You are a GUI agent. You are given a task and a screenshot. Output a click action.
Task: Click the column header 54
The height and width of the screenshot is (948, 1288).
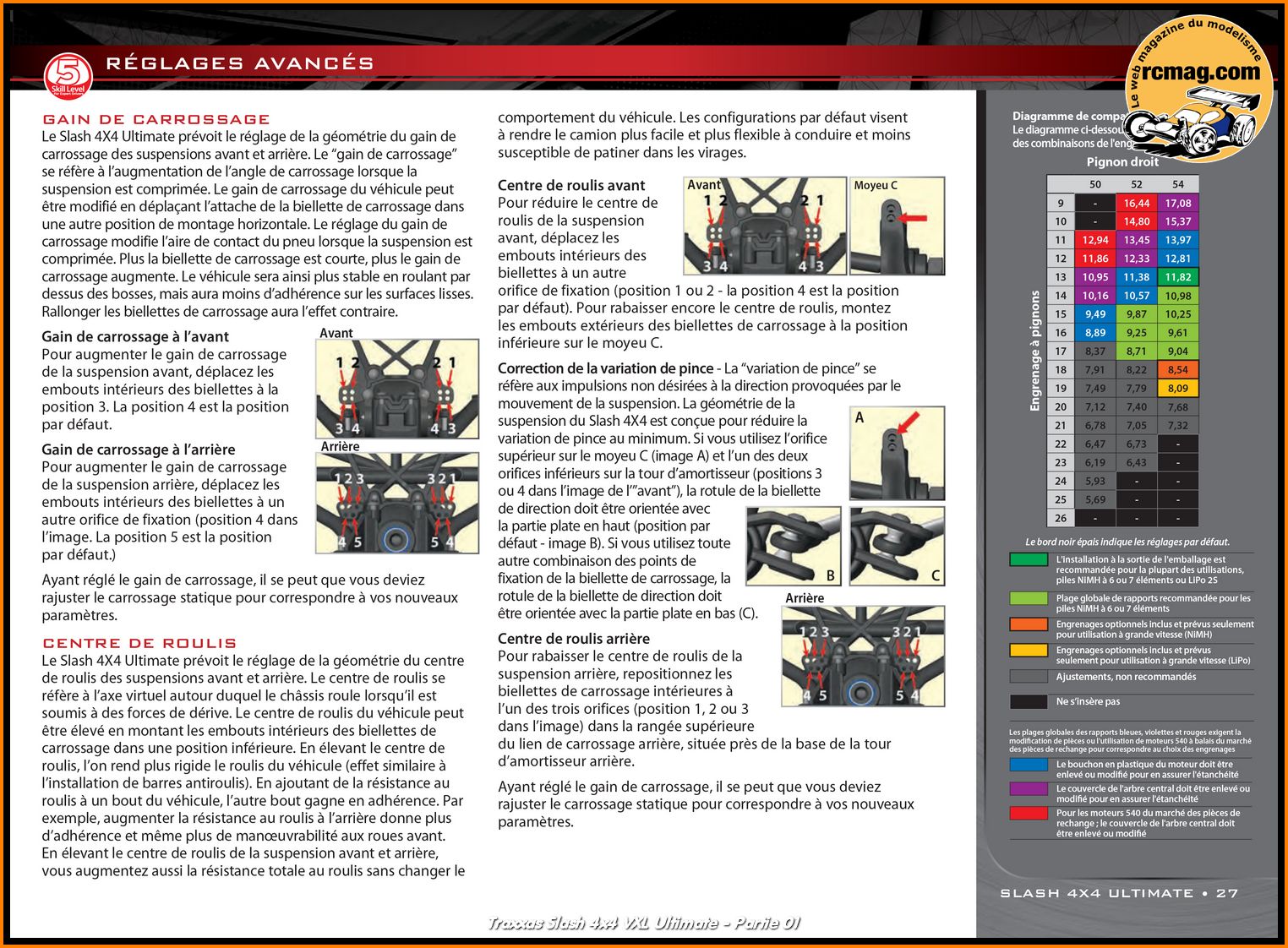point(1178,184)
